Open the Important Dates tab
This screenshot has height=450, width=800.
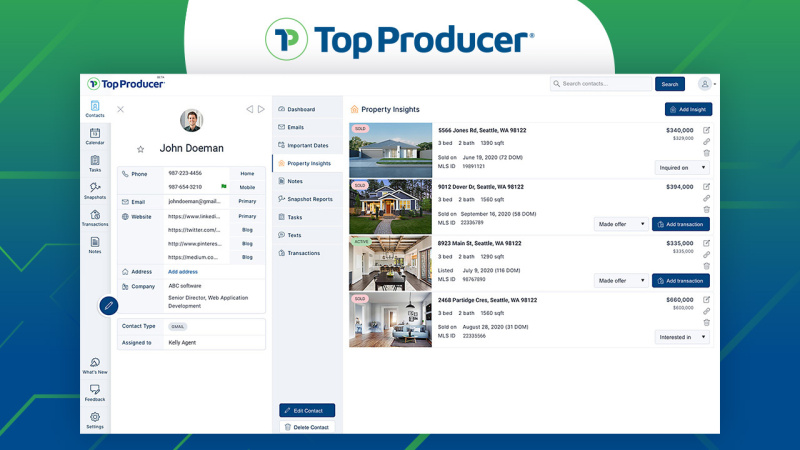pos(307,145)
